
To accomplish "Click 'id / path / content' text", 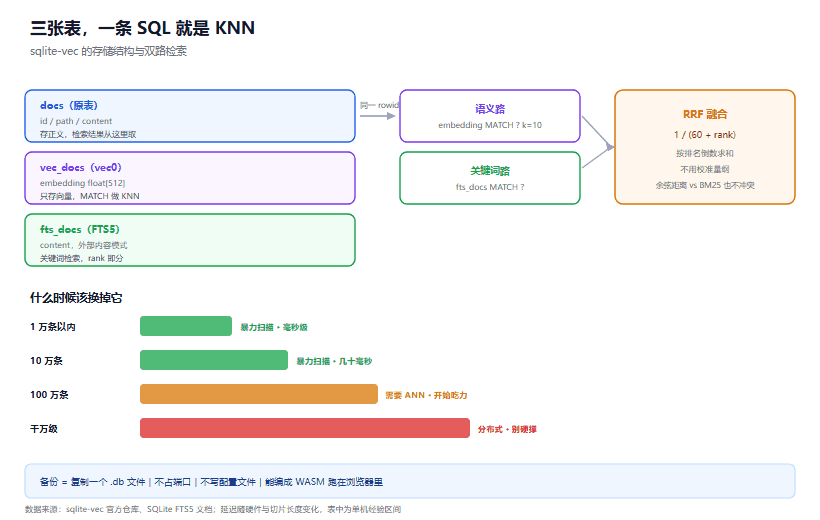I will 76,121.
